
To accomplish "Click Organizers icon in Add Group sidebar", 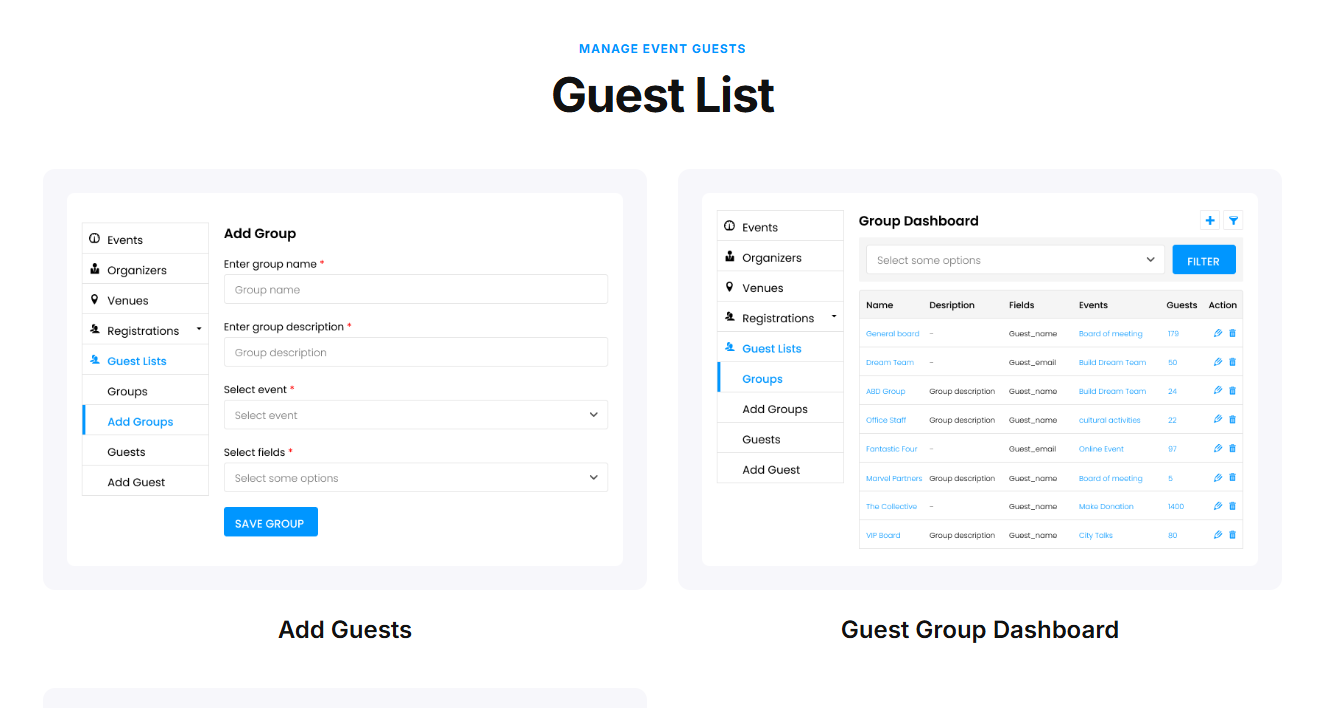I will point(95,269).
